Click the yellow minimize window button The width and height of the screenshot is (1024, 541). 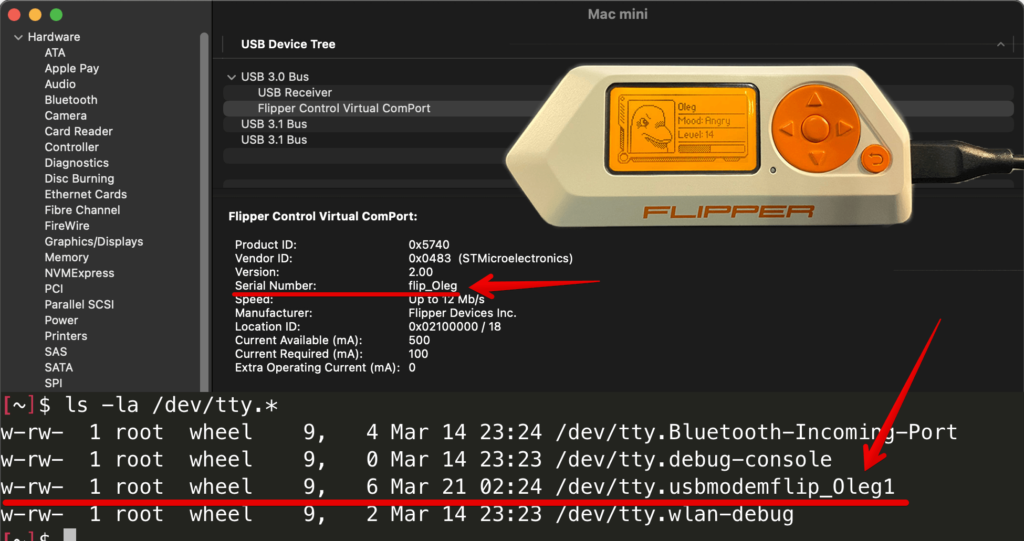(35, 14)
